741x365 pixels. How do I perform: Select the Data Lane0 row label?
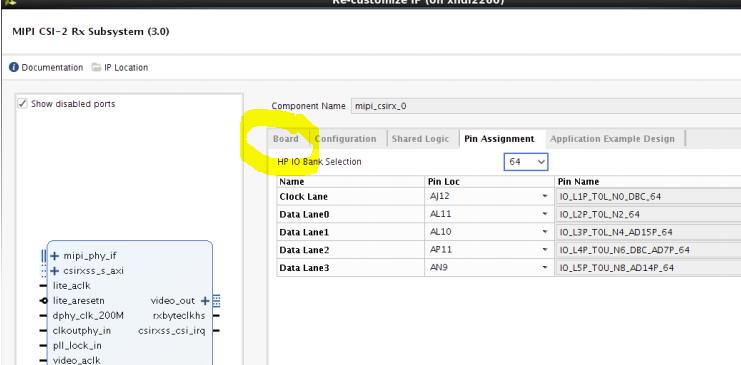tap(304, 215)
